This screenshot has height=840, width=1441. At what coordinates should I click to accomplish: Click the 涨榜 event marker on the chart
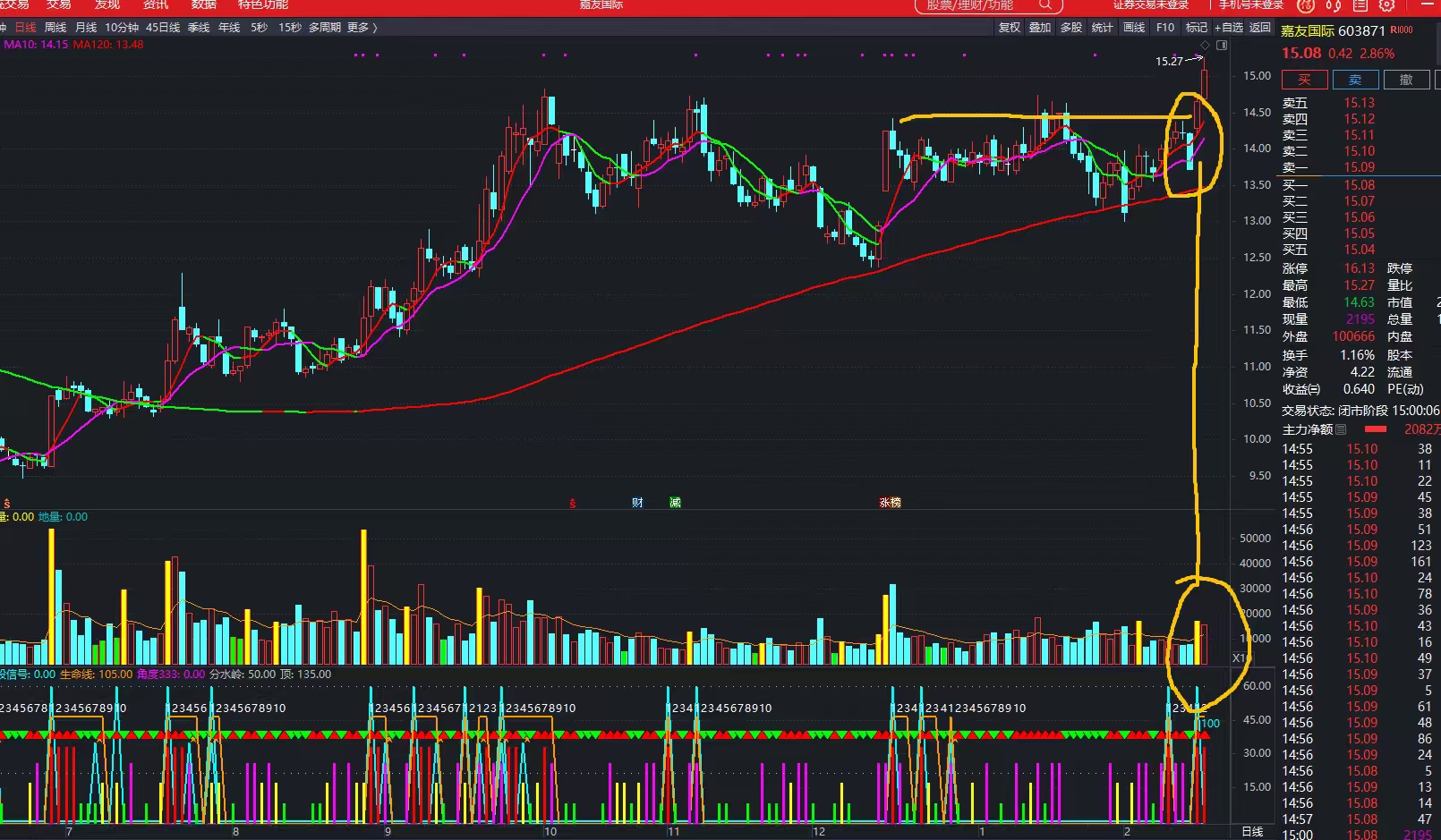pos(890,503)
